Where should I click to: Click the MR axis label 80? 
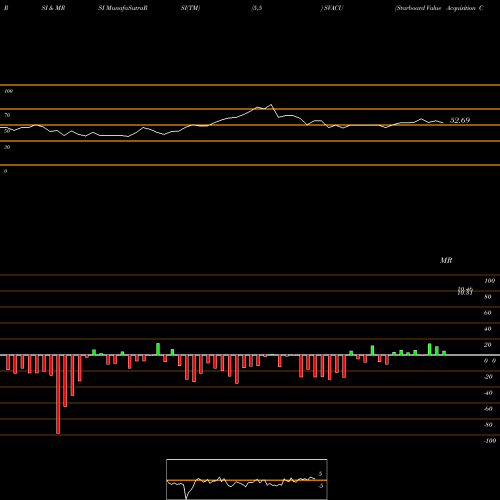click(x=488, y=297)
